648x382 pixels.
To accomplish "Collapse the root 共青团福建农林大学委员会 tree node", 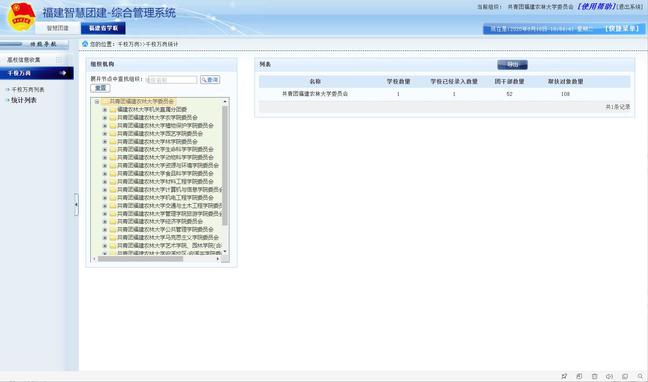I will 97,102.
